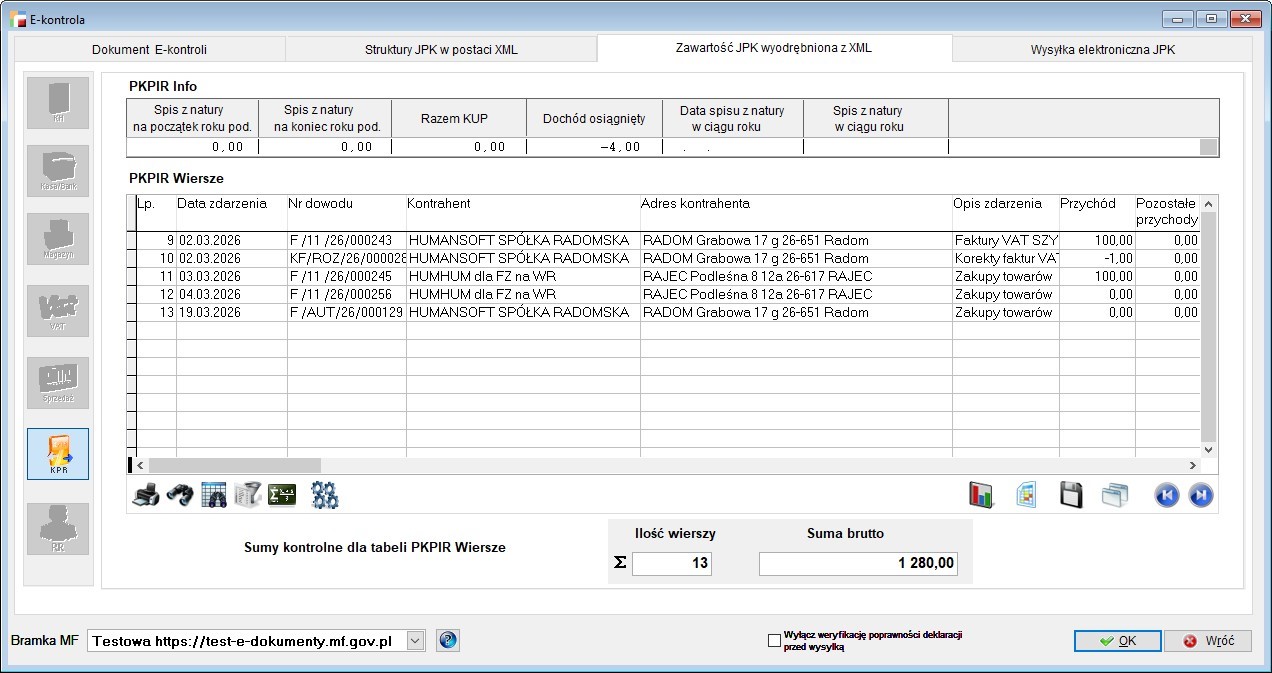Open 'Struktury JPK w postaci XML' tab
The width and height of the screenshot is (1272, 673).
[441, 49]
